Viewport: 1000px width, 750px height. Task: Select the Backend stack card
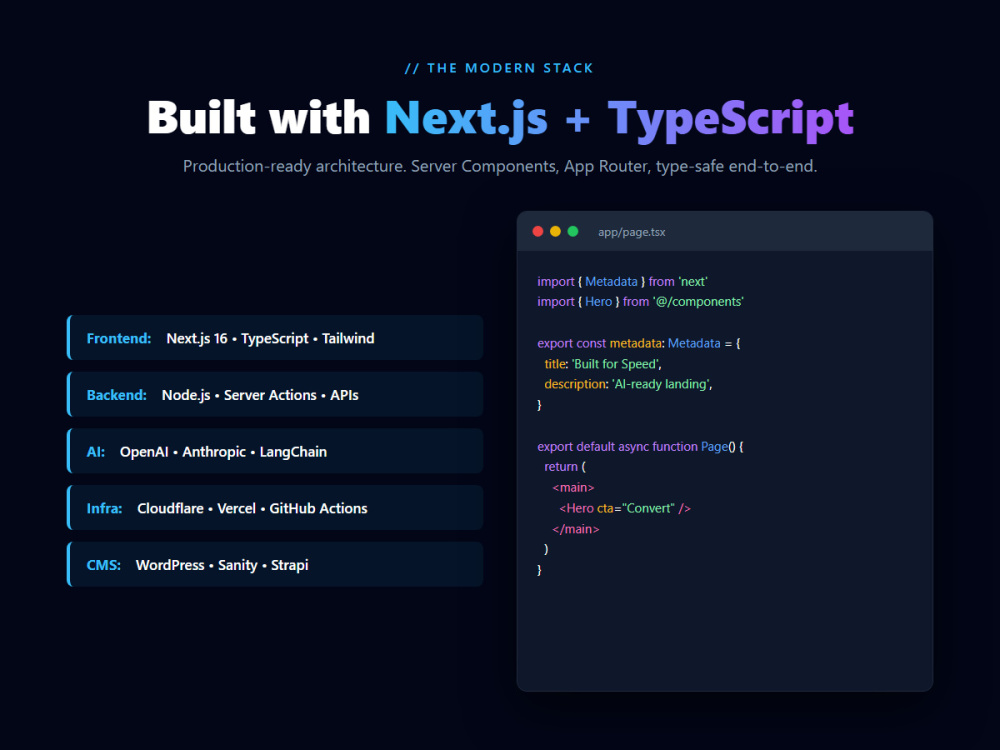coord(275,394)
